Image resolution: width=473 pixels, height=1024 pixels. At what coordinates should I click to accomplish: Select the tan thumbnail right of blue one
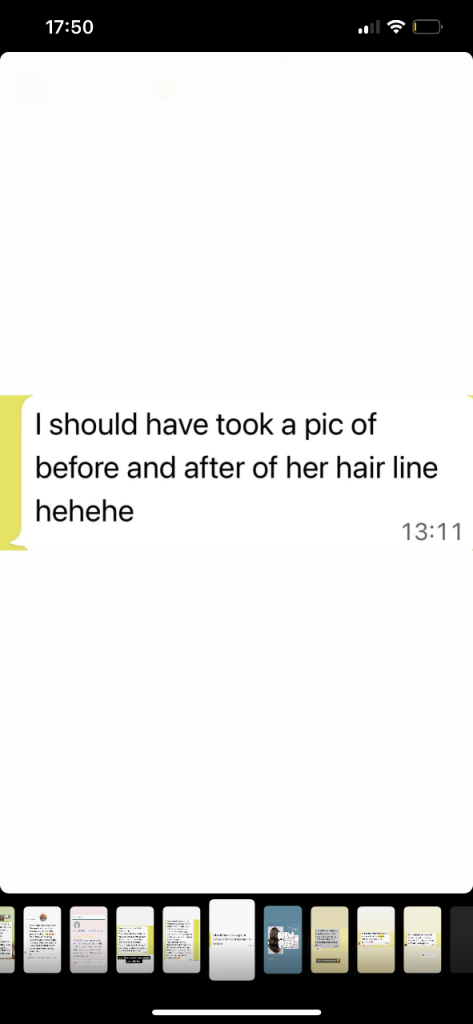[x=329, y=939]
